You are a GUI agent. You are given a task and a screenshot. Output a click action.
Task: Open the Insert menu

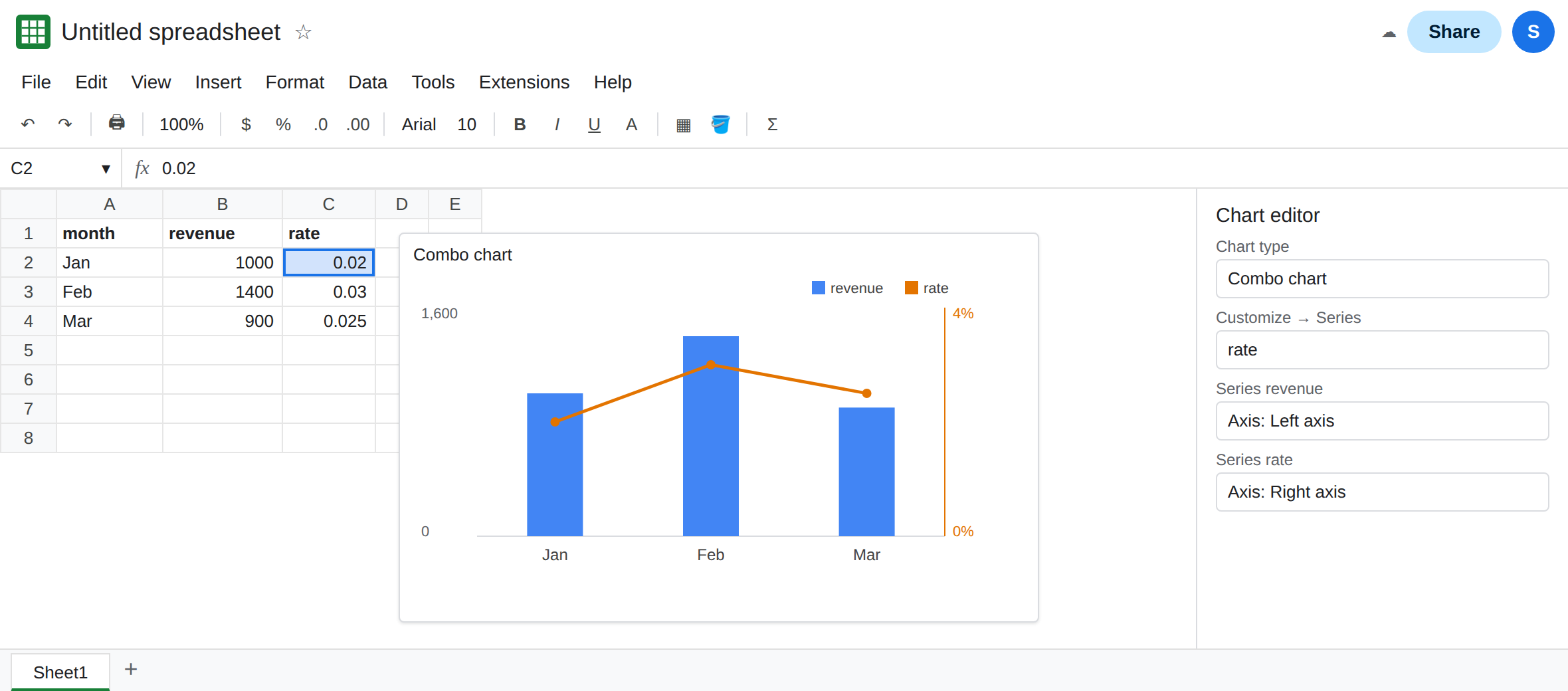click(218, 82)
